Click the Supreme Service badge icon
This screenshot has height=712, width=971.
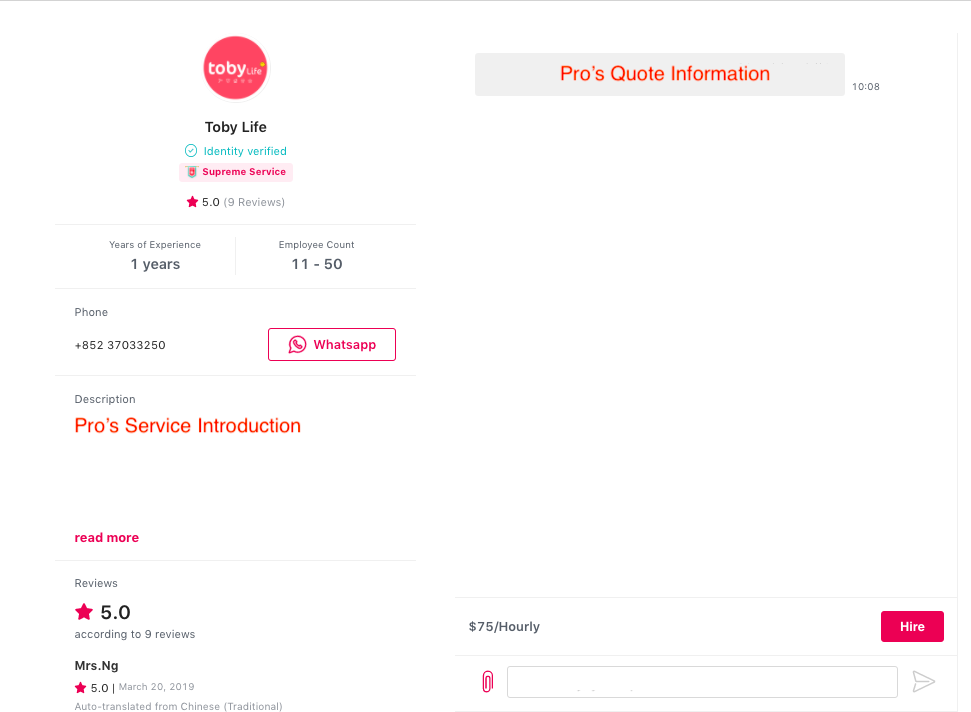[x=192, y=172]
